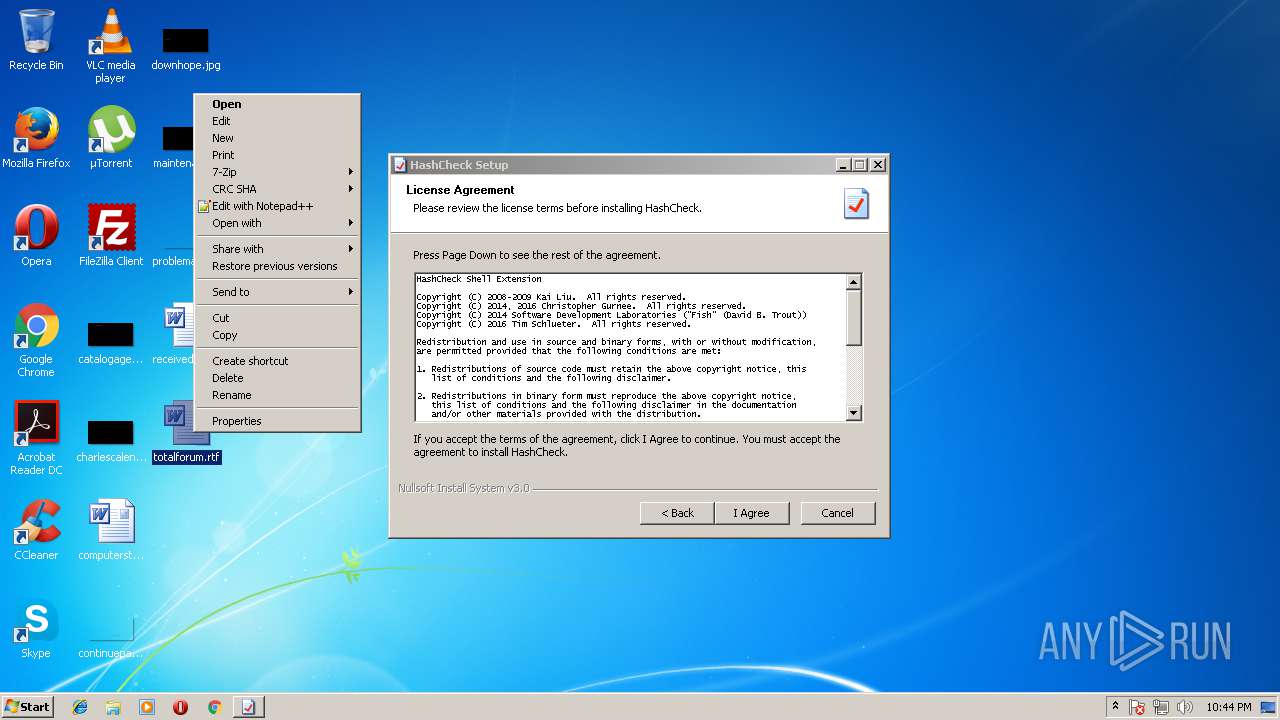The image size is (1280, 720).
Task: Choose Open in the context menu
Action: click(277, 104)
